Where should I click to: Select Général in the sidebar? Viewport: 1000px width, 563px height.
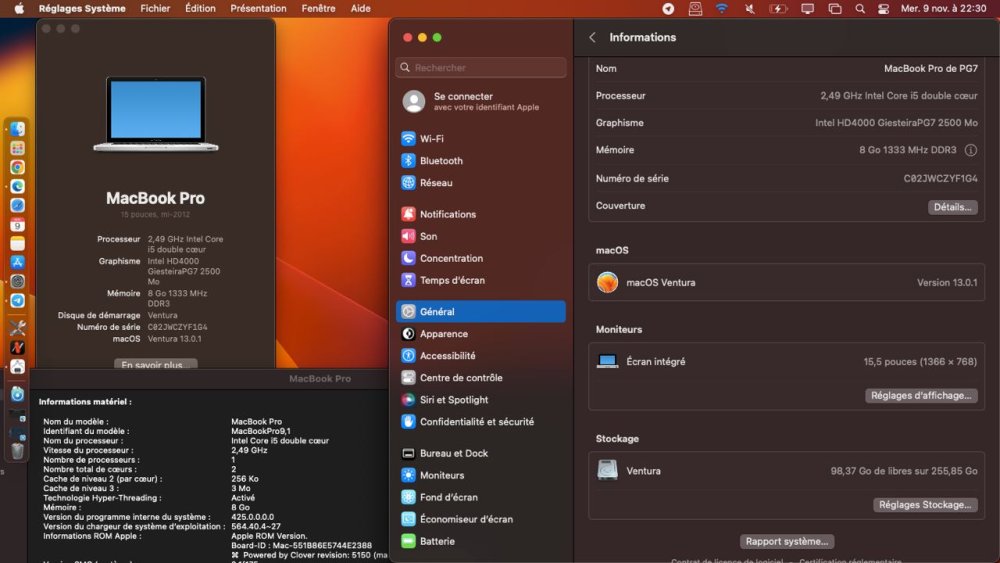click(480, 312)
